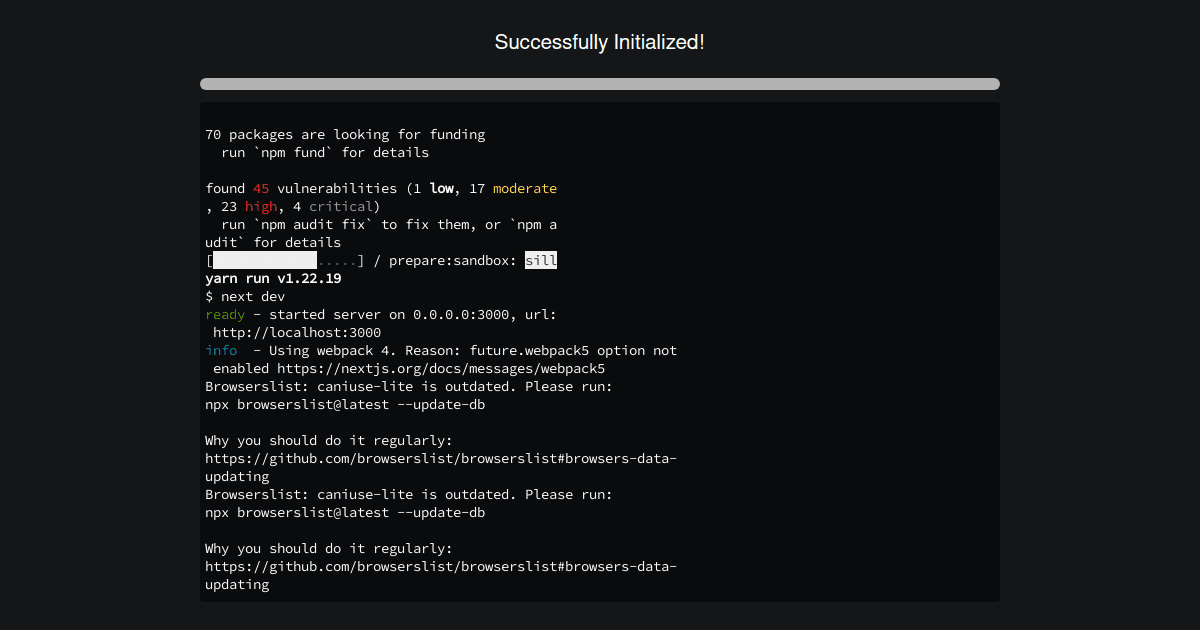Click the ready server status label

pos(224,314)
